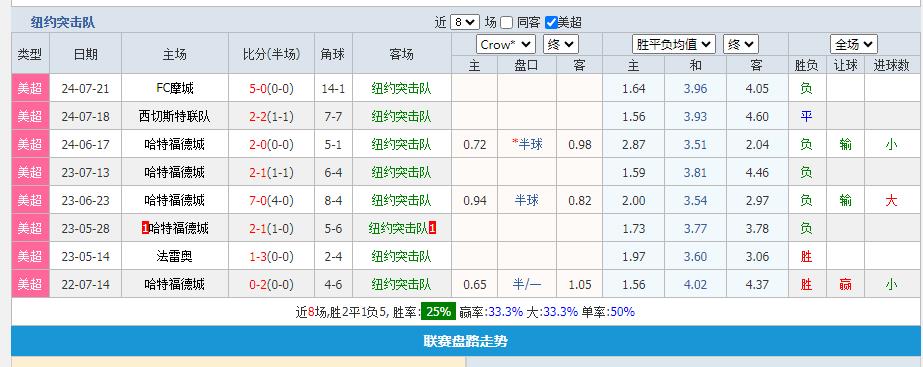Click the 角球 column header
The image size is (923, 367).
point(333,55)
